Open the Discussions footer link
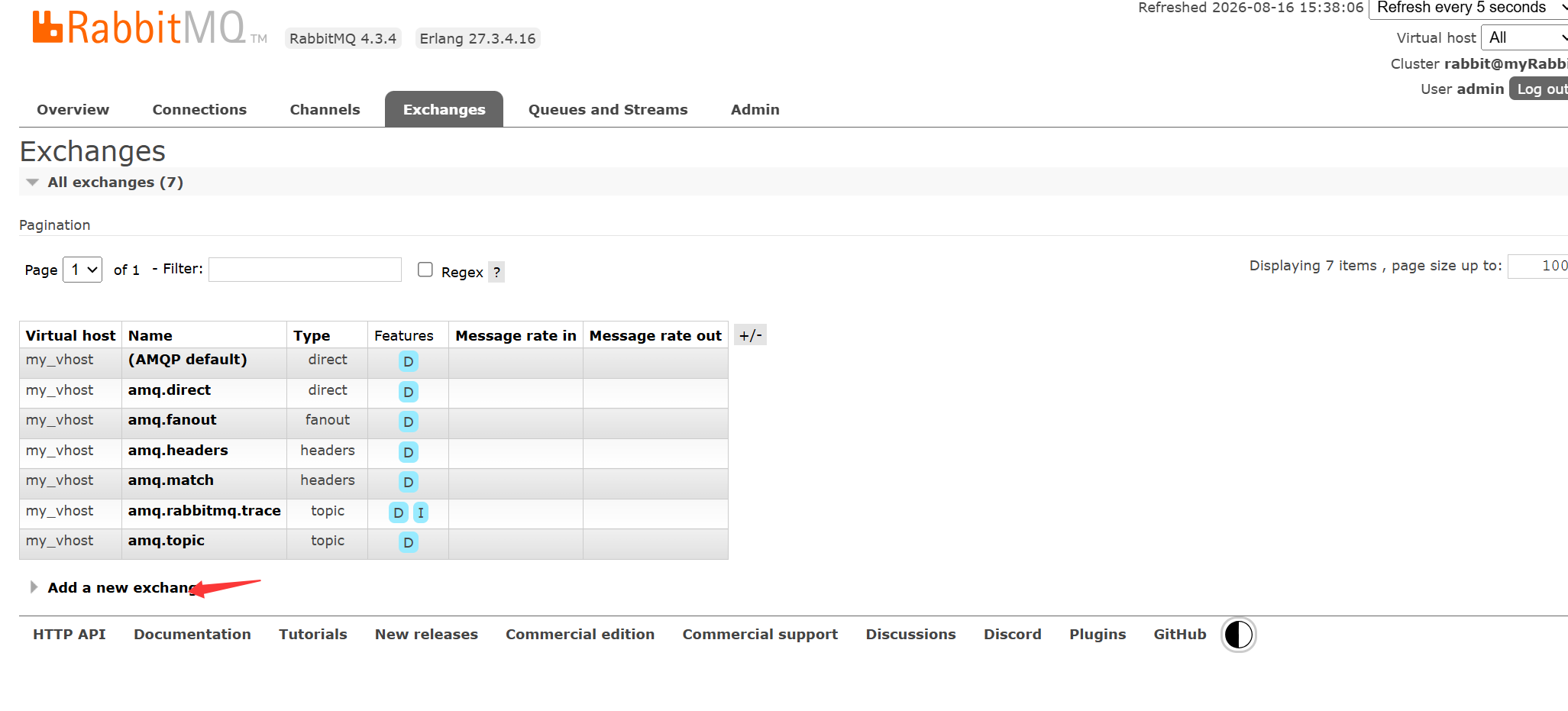Screen dimensions: 1568x711 910,635
